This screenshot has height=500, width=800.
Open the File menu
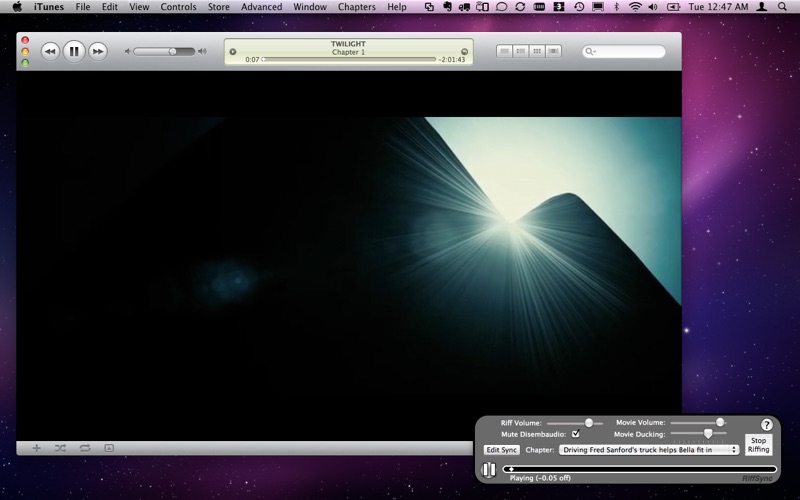coord(83,7)
